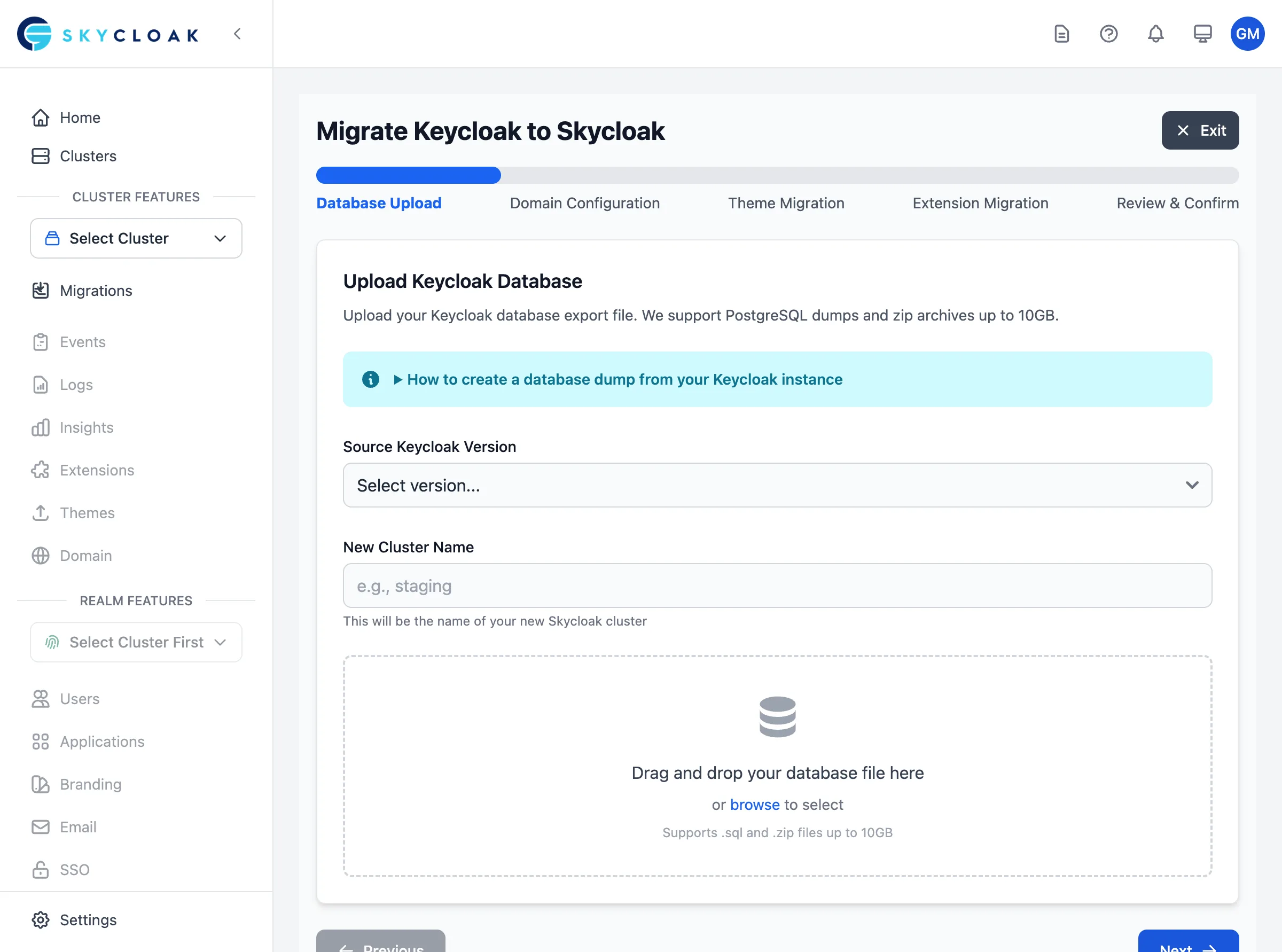Switch to the Domain Configuration step
The image size is (1282, 952).
(x=584, y=203)
